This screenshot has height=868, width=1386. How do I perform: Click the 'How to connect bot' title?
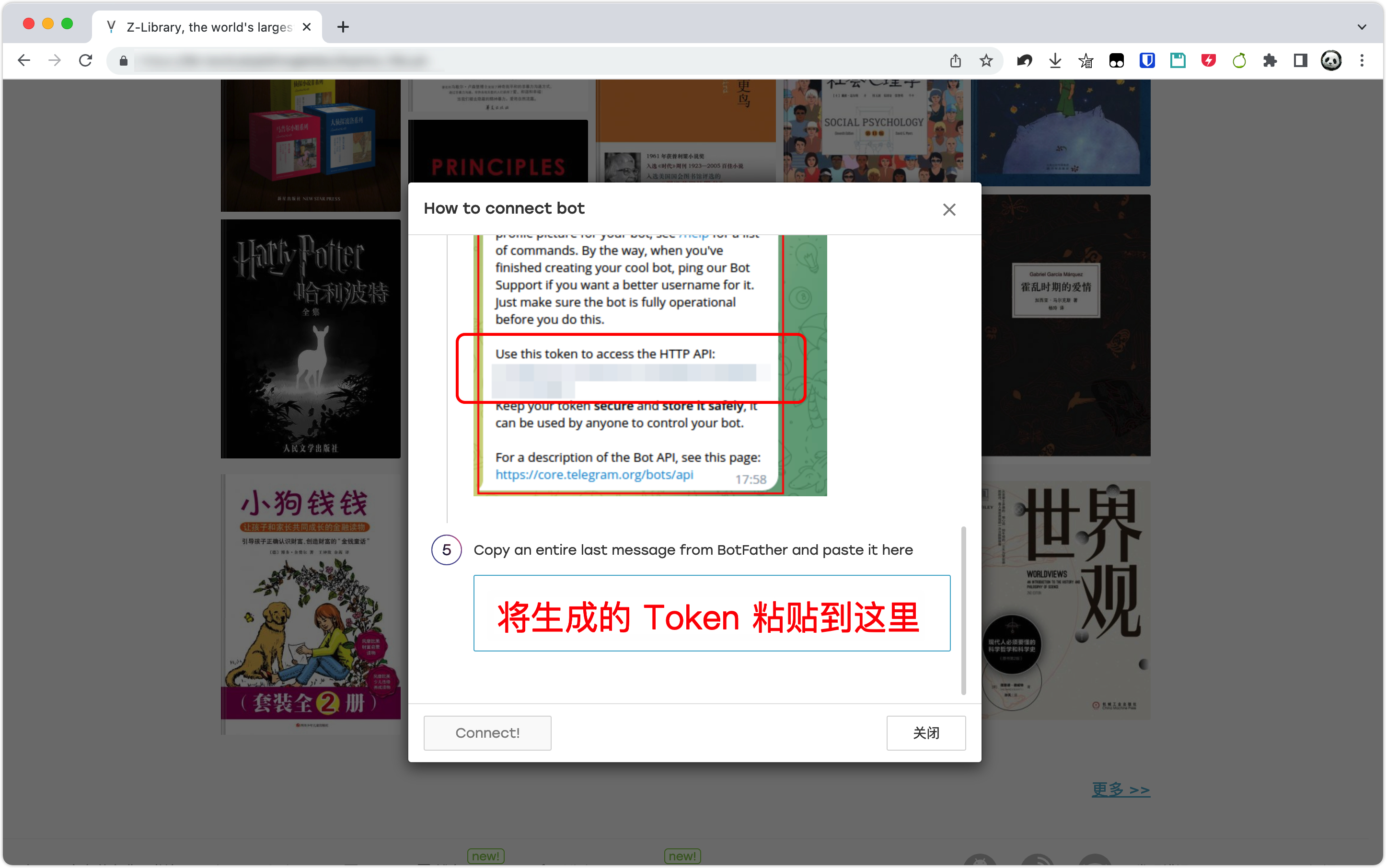(x=504, y=208)
